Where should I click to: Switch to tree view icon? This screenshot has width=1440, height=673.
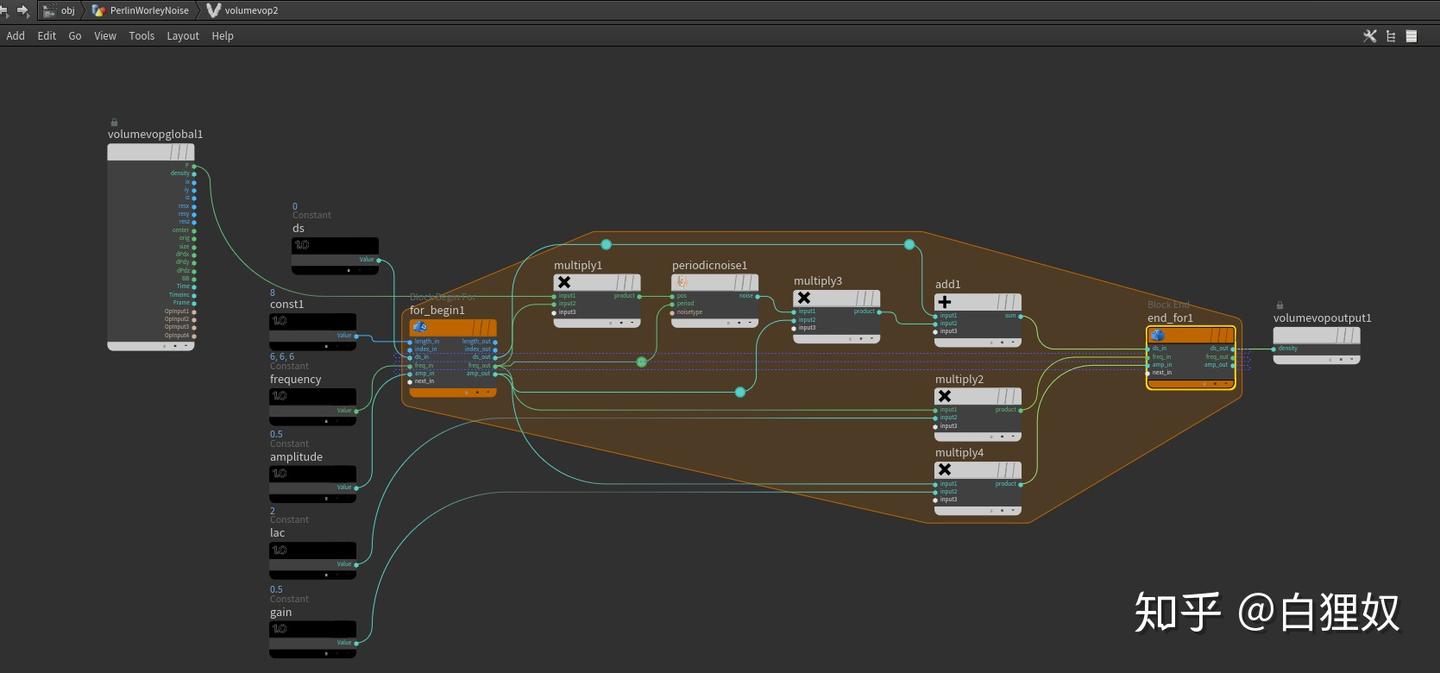[1391, 36]
